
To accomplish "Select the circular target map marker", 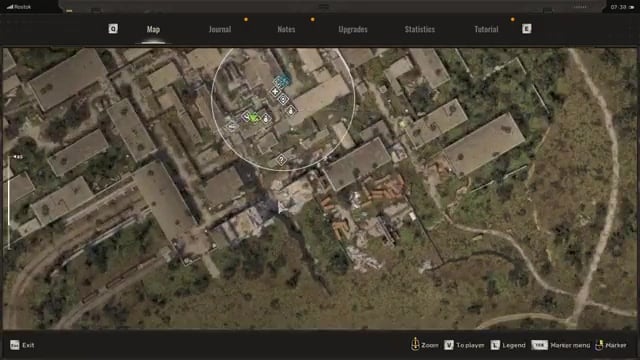I will 283,99.
